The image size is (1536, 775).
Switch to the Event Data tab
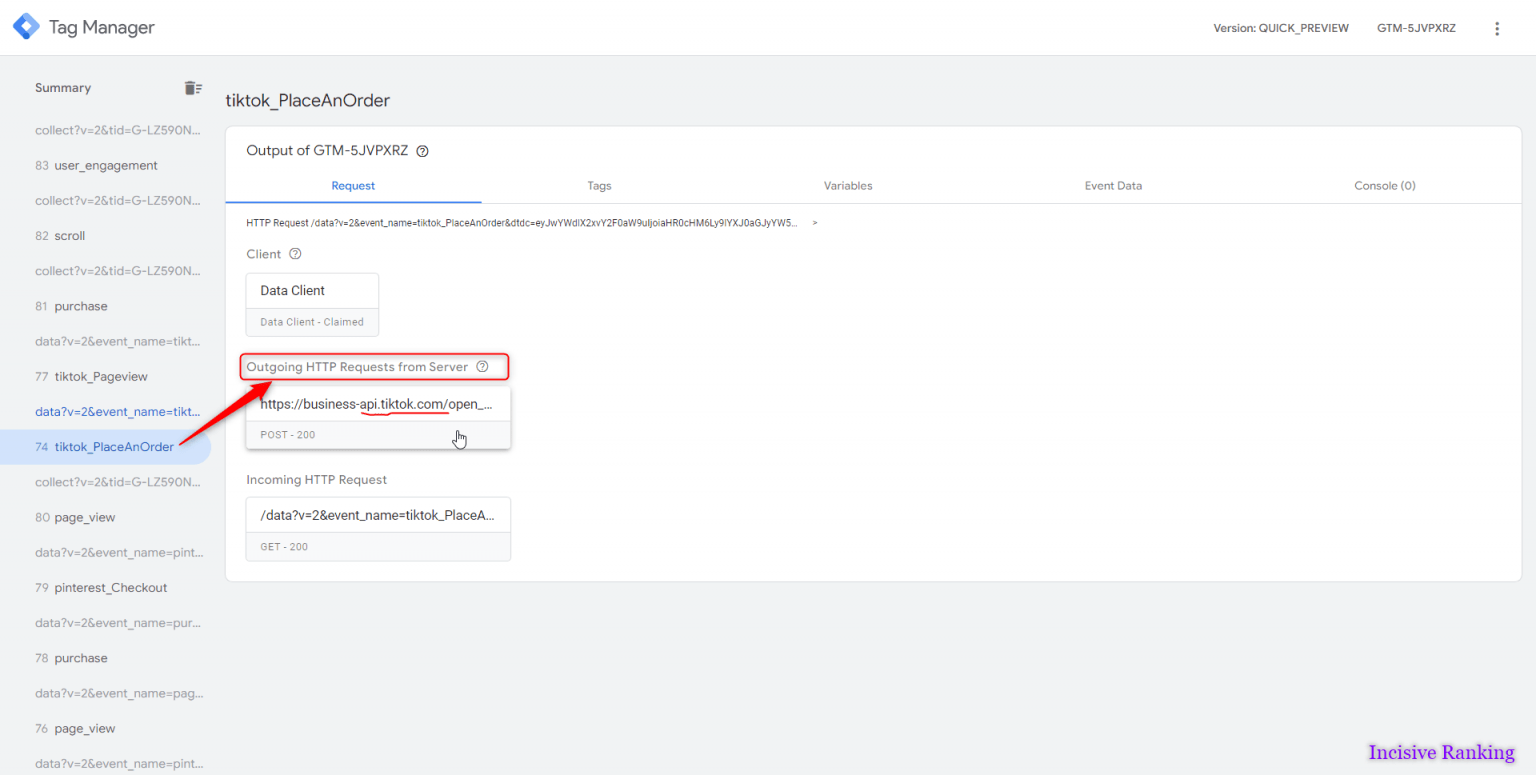point(1112,185)
